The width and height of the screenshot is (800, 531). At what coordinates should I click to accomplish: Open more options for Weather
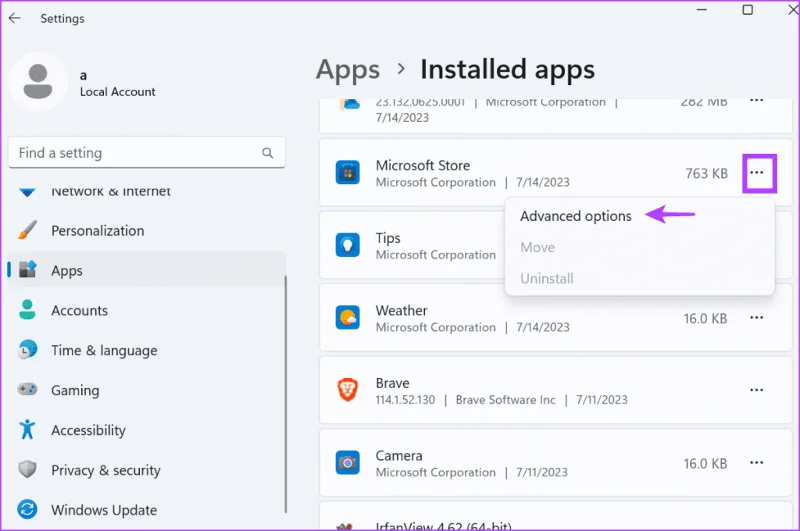757,318
